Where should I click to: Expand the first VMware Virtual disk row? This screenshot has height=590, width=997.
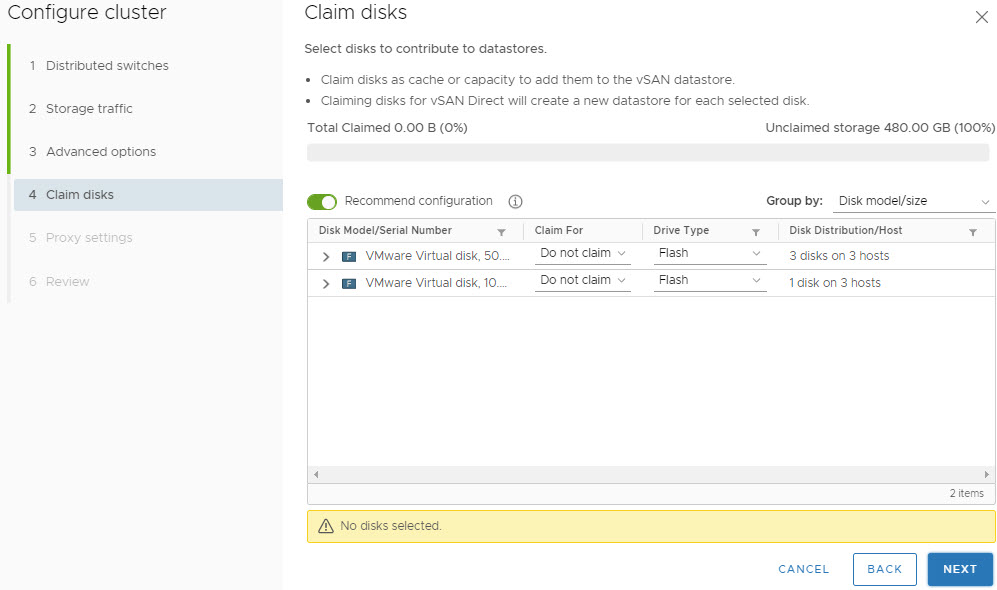(x=326, y=256)
